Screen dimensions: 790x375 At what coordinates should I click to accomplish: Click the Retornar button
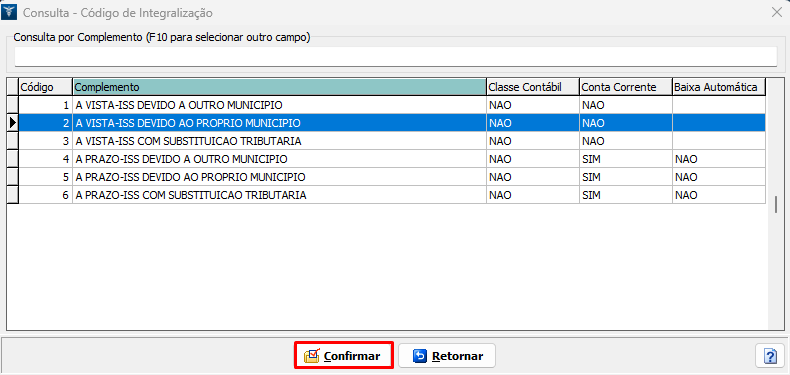[447, 356]
